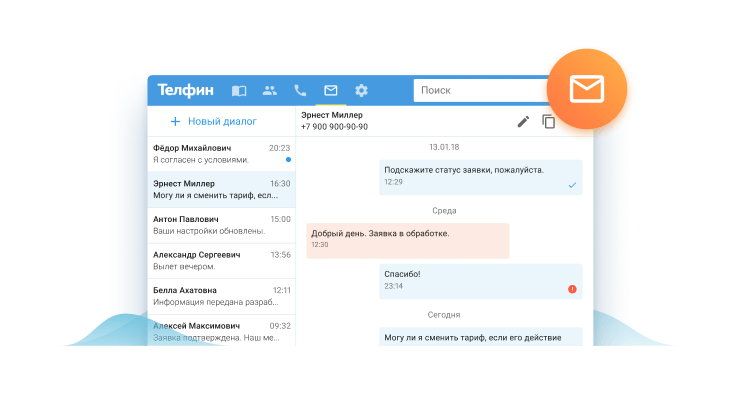Screen dimensions: 749x394
Task: Open the calls phone icon
Action: (300, 90)
